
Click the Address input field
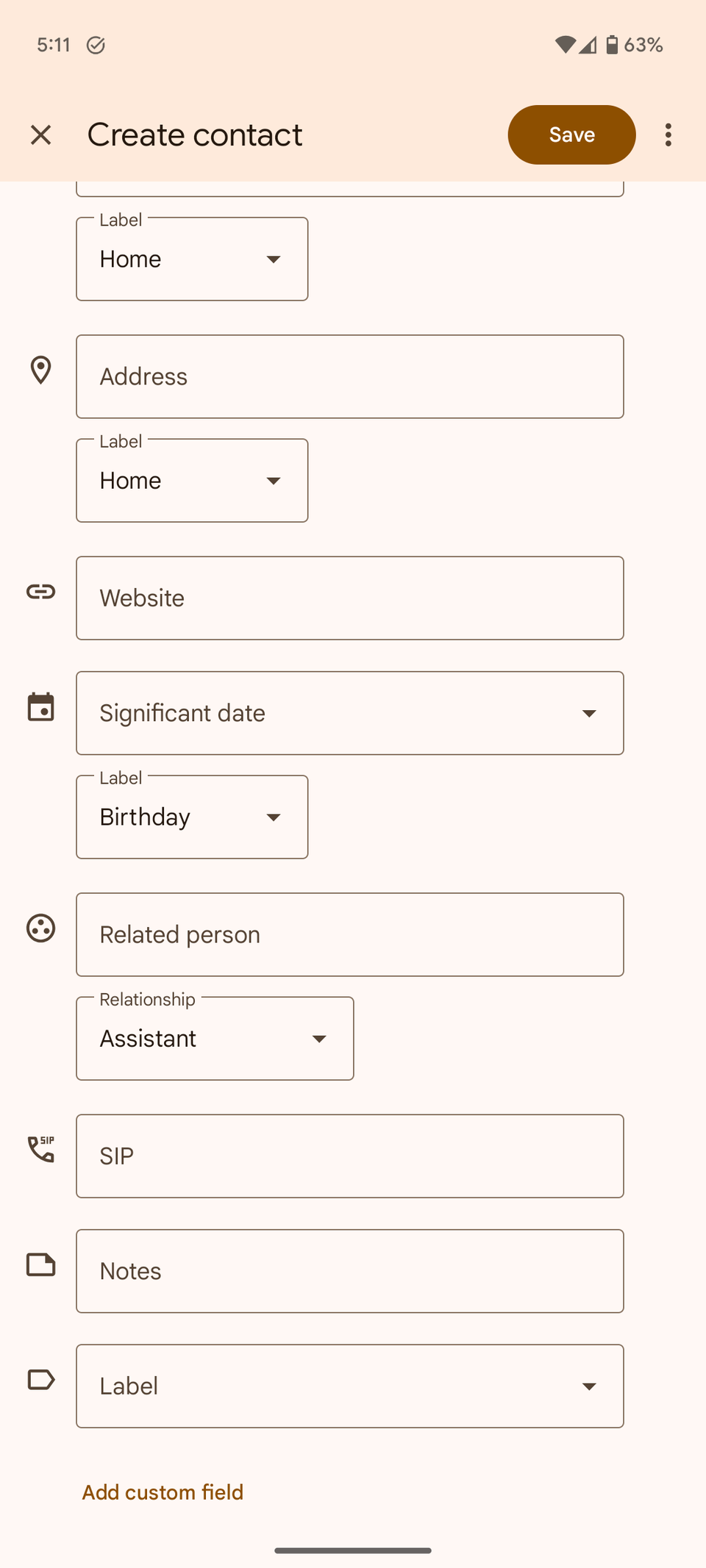click(x=349, y=376)
